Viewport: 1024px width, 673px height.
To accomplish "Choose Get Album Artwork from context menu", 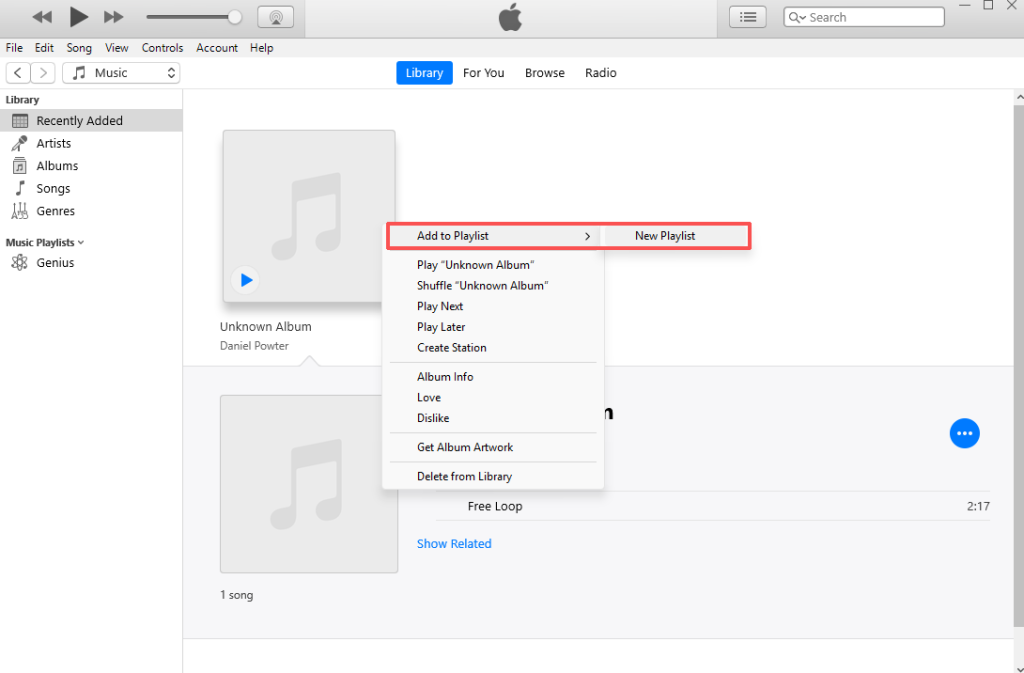I will [463, 447].
